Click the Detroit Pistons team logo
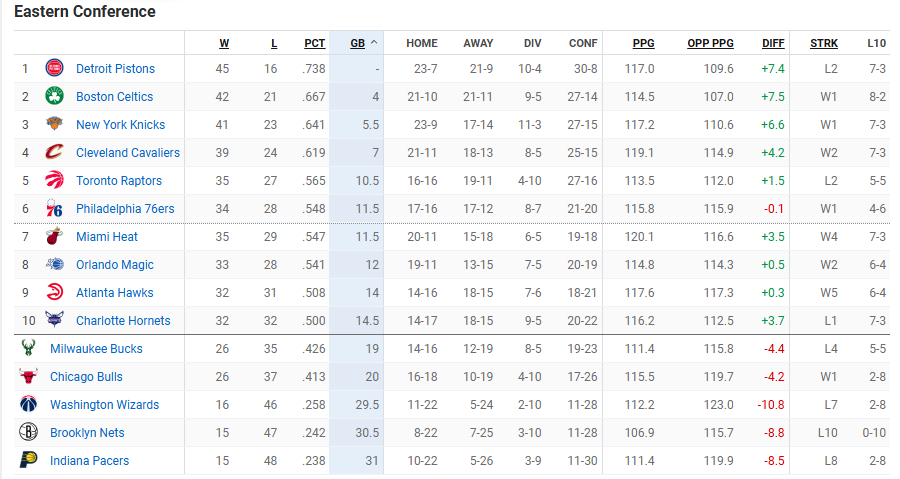The width and height of the screenshot is (900, 479). pos(55,68)
